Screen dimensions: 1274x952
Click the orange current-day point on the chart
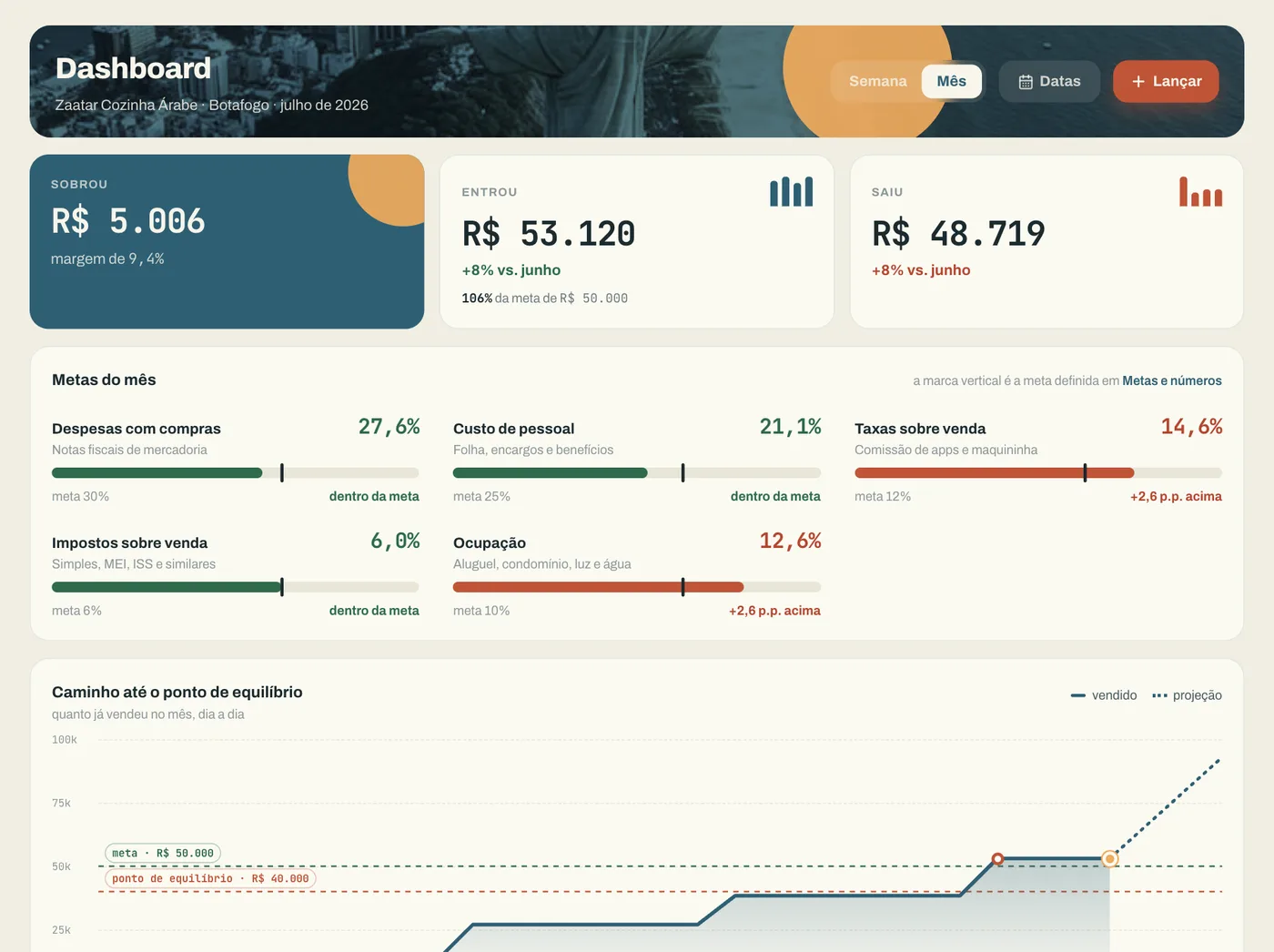pos(1109,858)
